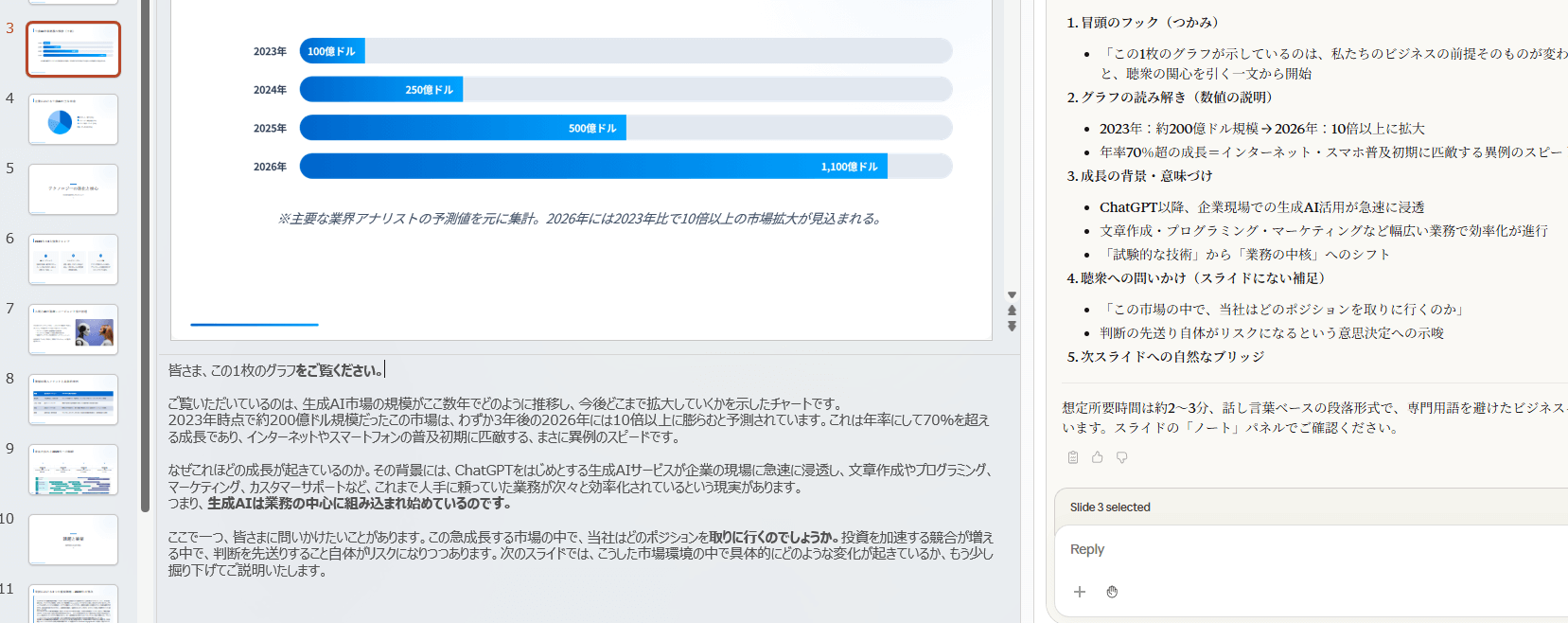
Task: Choose slide 9 thumbnail with timeline chart
Action: coord(73,470)
